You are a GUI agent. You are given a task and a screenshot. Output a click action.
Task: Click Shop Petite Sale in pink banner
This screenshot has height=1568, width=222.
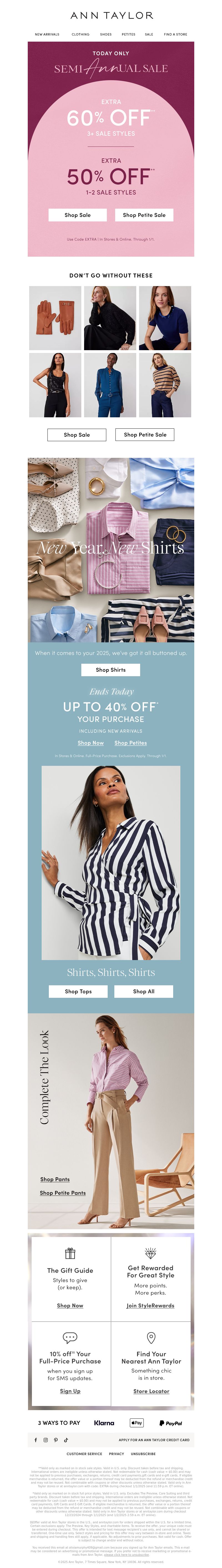pyautogui.click(x=144, y=215)
